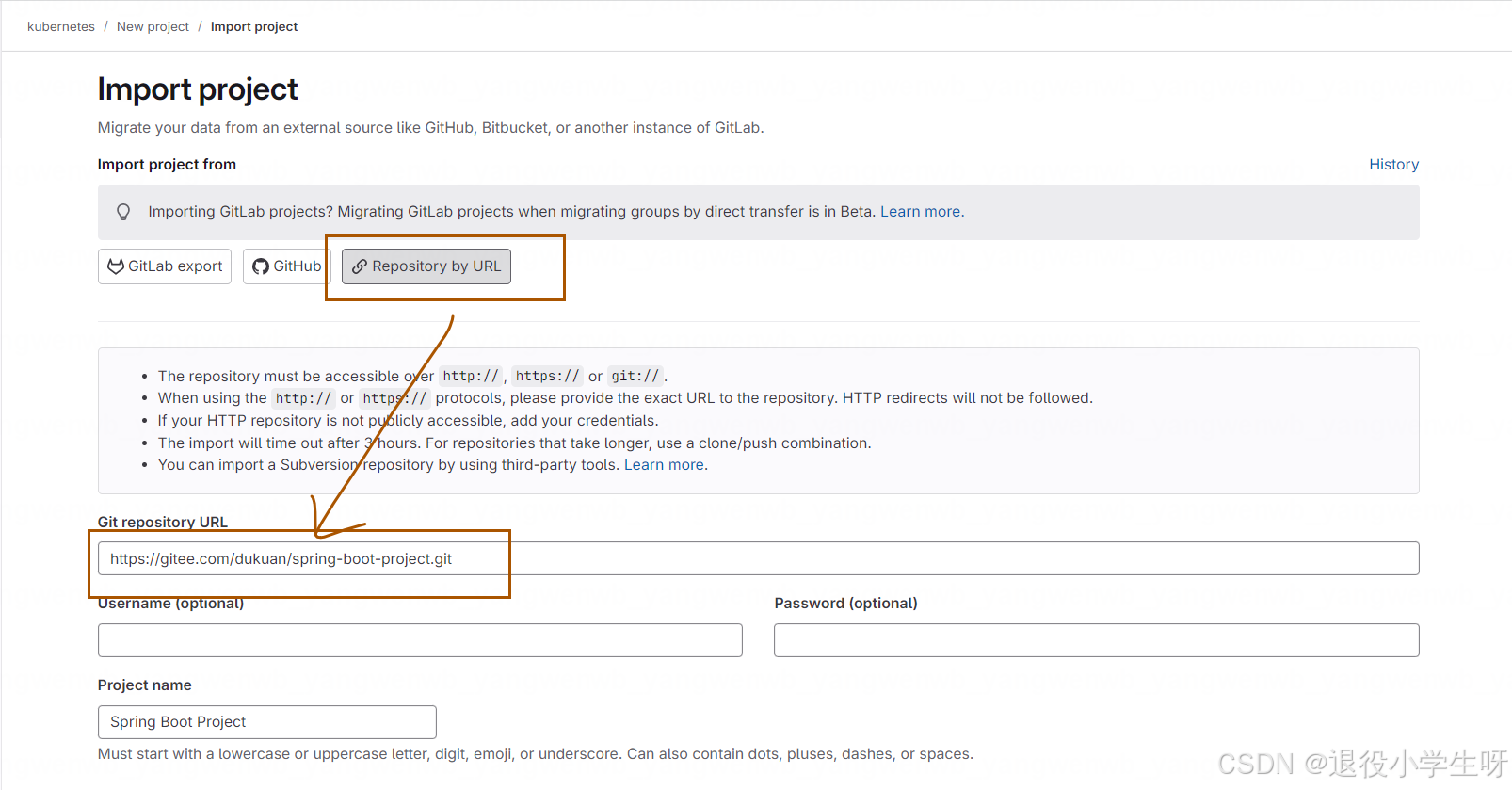Image resolution: width=1512 pixels, height=790 pixels.
Task: Click the Import project breadcrumb
Action: coord(254,26)
